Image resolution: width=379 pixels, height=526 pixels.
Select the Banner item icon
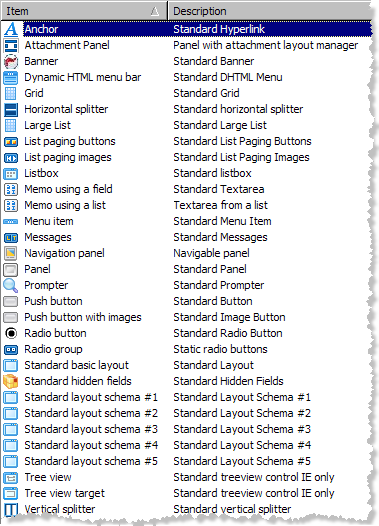[11, 61]
